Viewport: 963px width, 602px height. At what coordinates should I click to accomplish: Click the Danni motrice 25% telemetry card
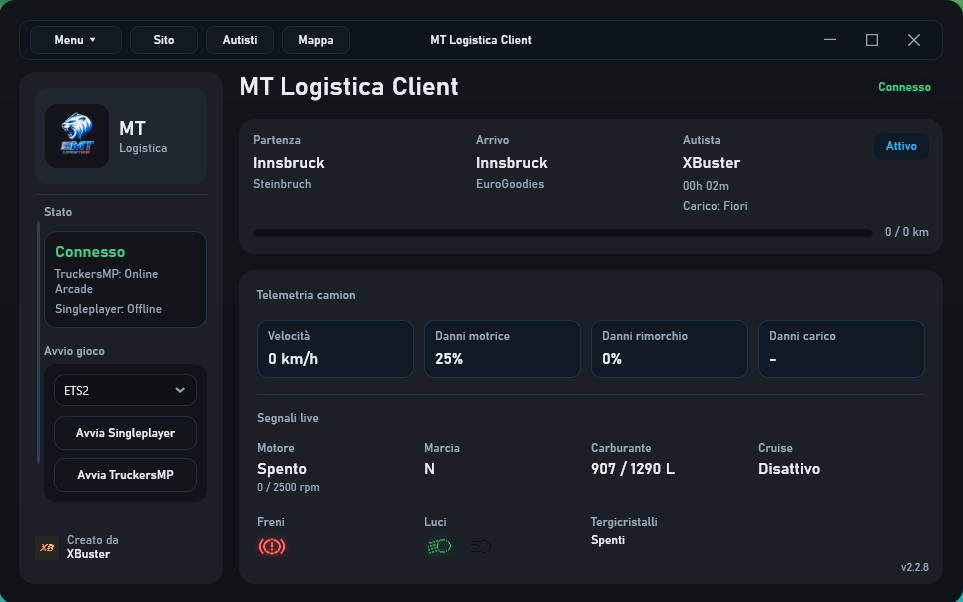click(x=502, y=348)
